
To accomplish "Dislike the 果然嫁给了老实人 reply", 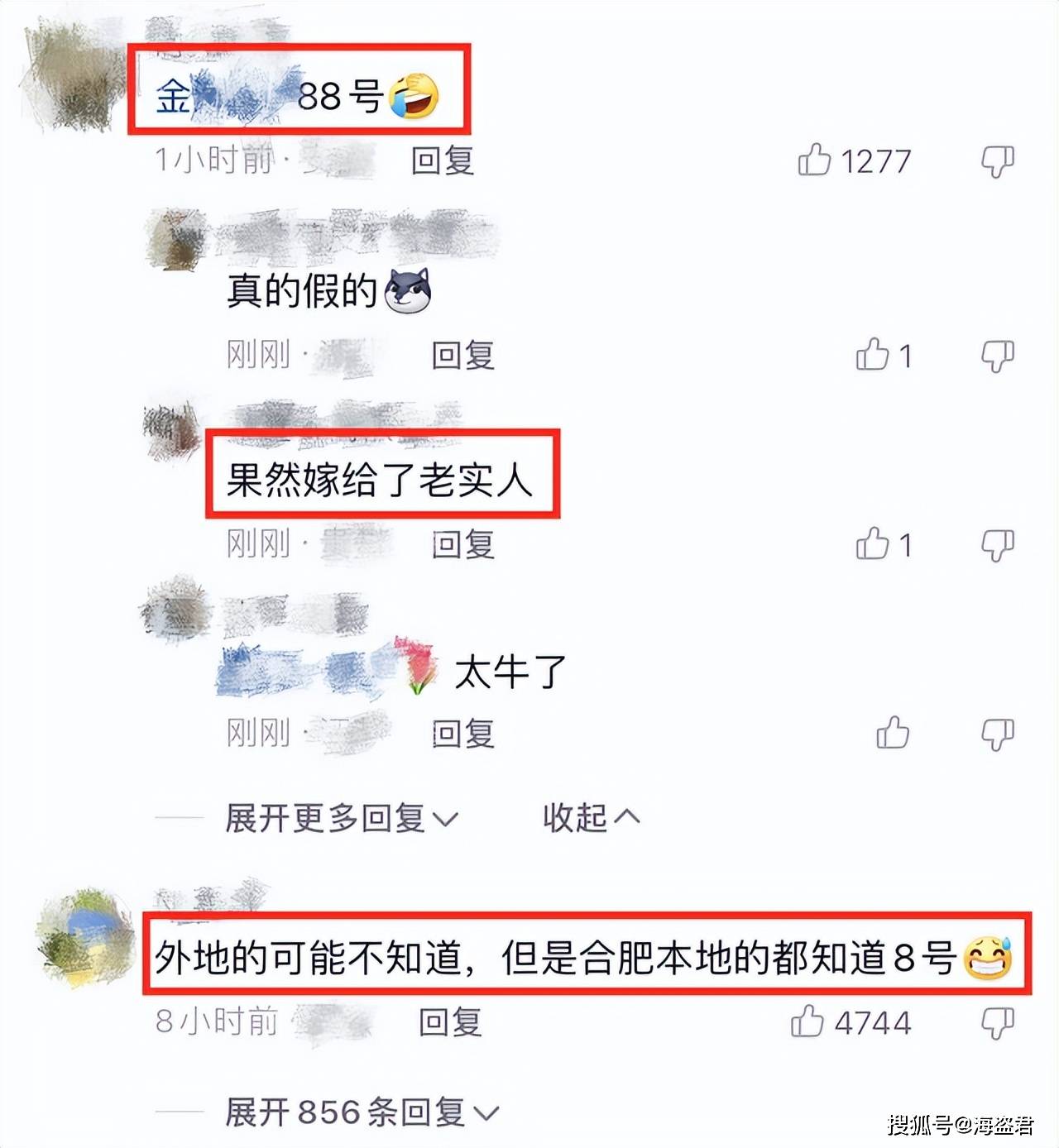I will (x=997, y=546).
